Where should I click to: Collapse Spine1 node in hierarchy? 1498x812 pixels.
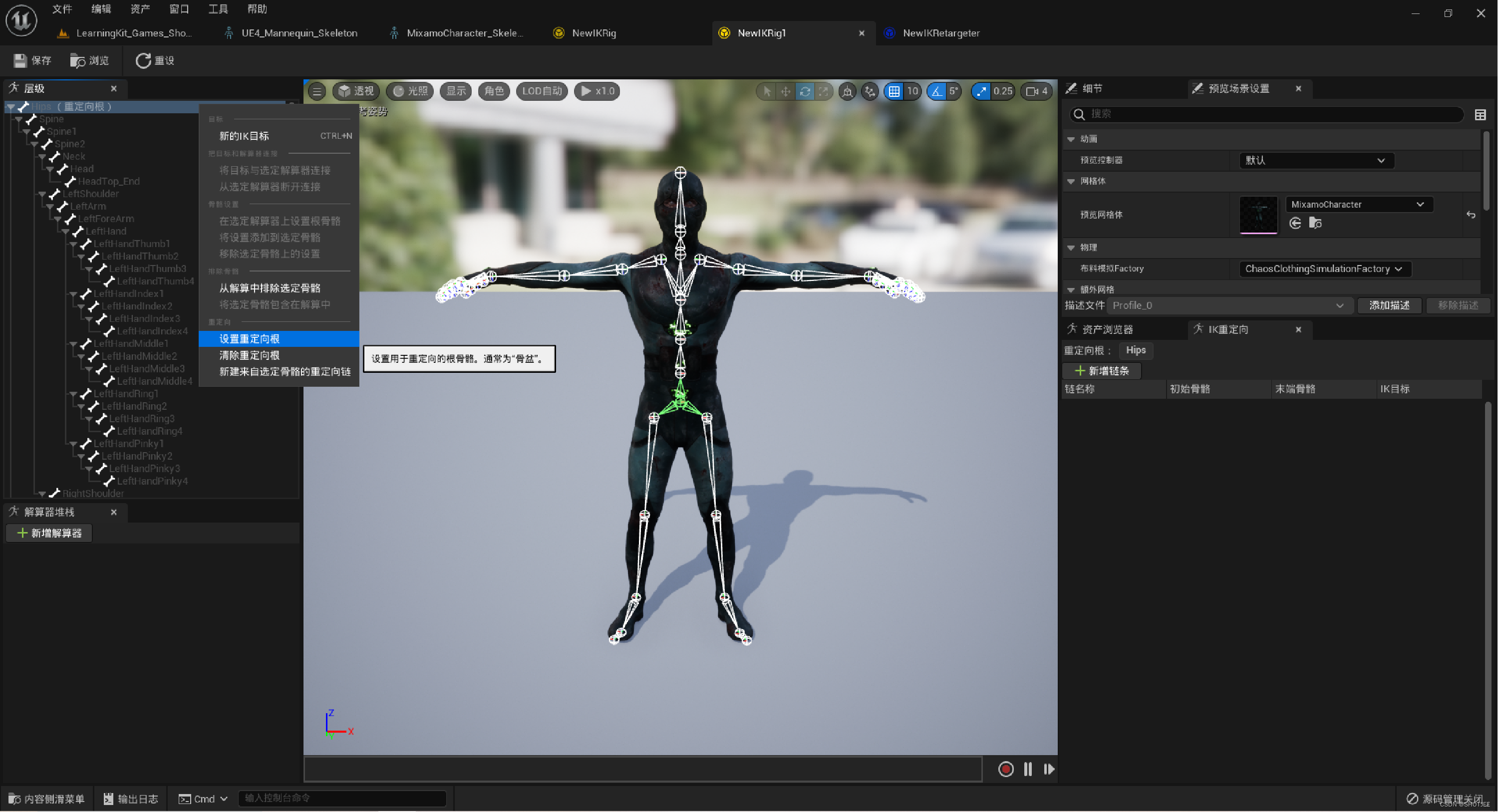(x=27, y=132)
